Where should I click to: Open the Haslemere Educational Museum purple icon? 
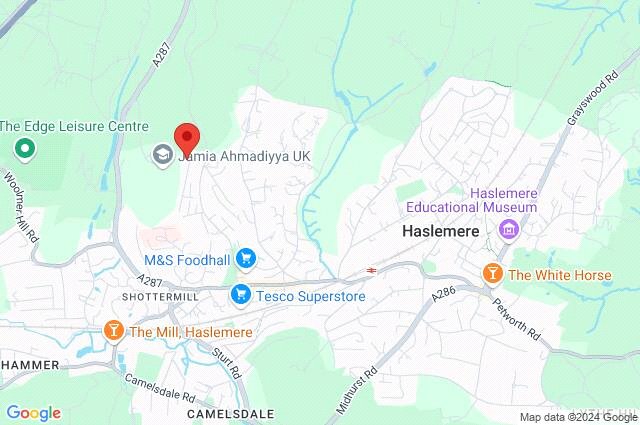pyautogui.click(x=509, y=230)
